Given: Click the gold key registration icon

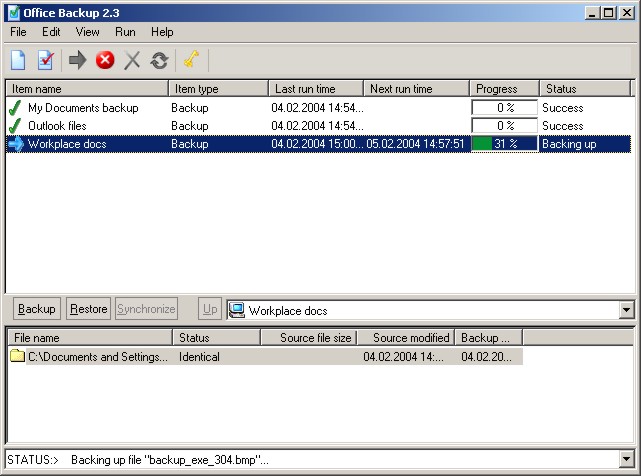Looking at the screenshot, I should 191,59.
